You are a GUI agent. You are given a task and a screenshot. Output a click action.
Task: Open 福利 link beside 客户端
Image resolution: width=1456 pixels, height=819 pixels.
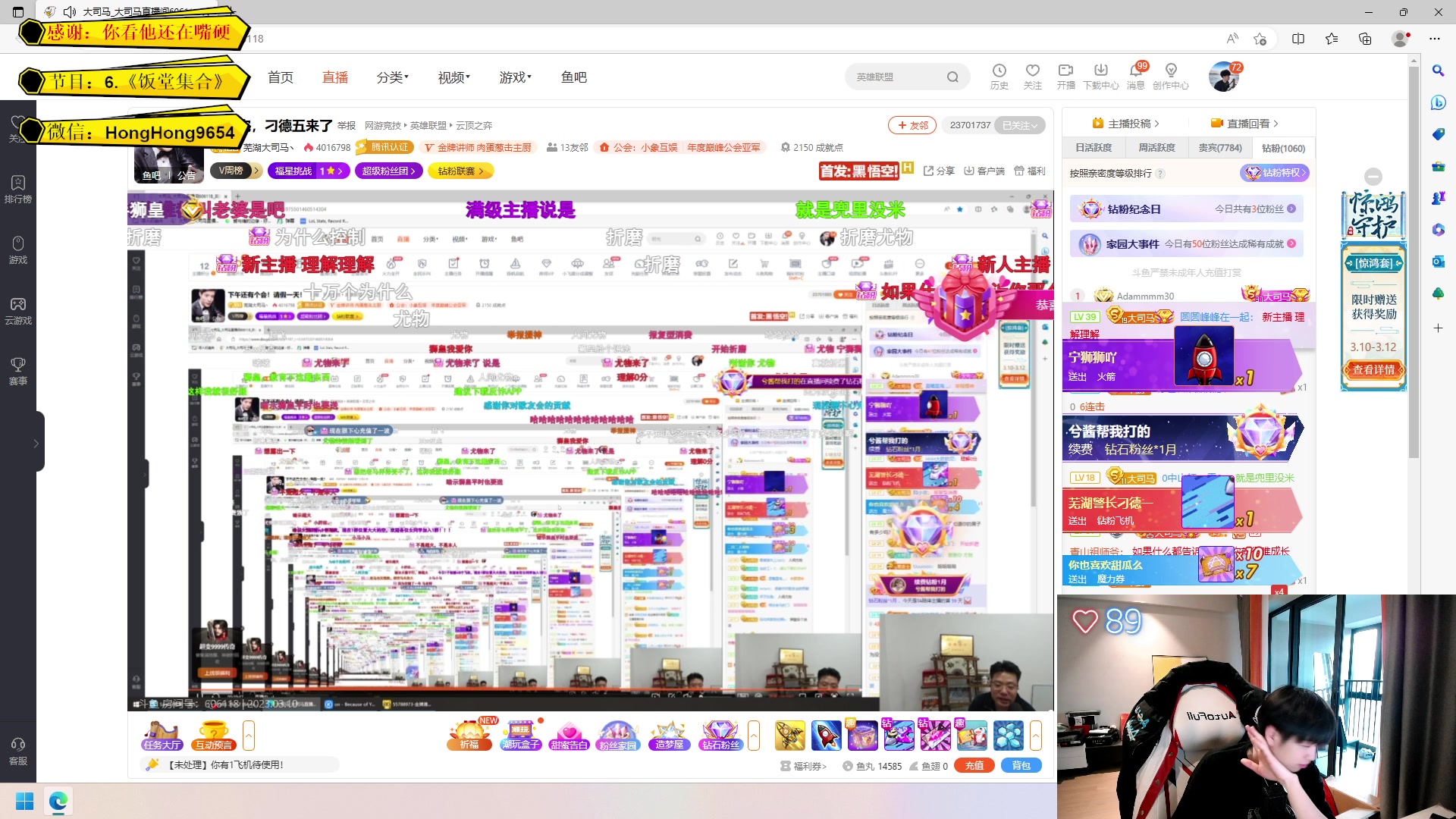pyautogui.click(x=1030, y=171)
